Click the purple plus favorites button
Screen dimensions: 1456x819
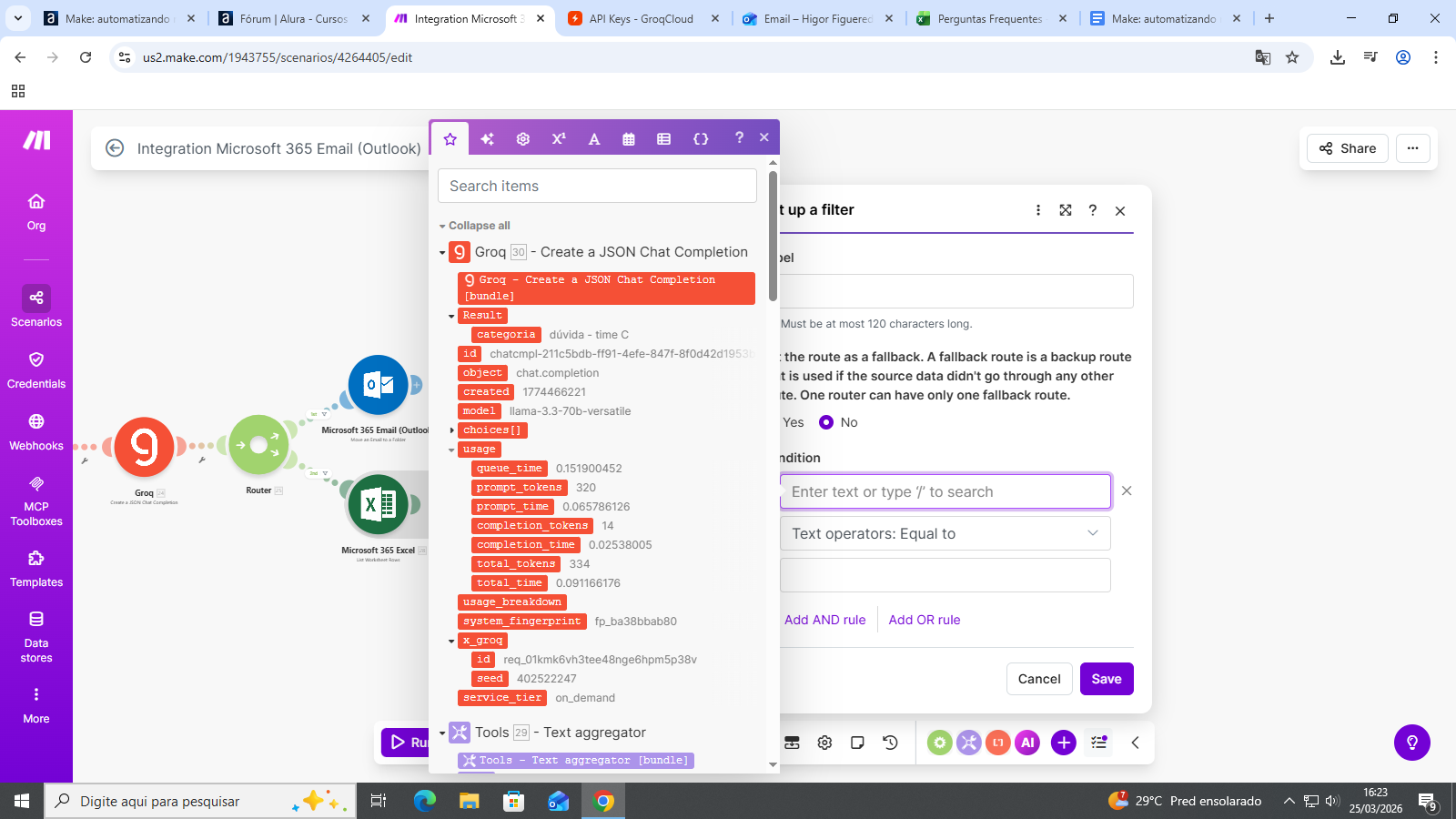(x=1063, y=743)
